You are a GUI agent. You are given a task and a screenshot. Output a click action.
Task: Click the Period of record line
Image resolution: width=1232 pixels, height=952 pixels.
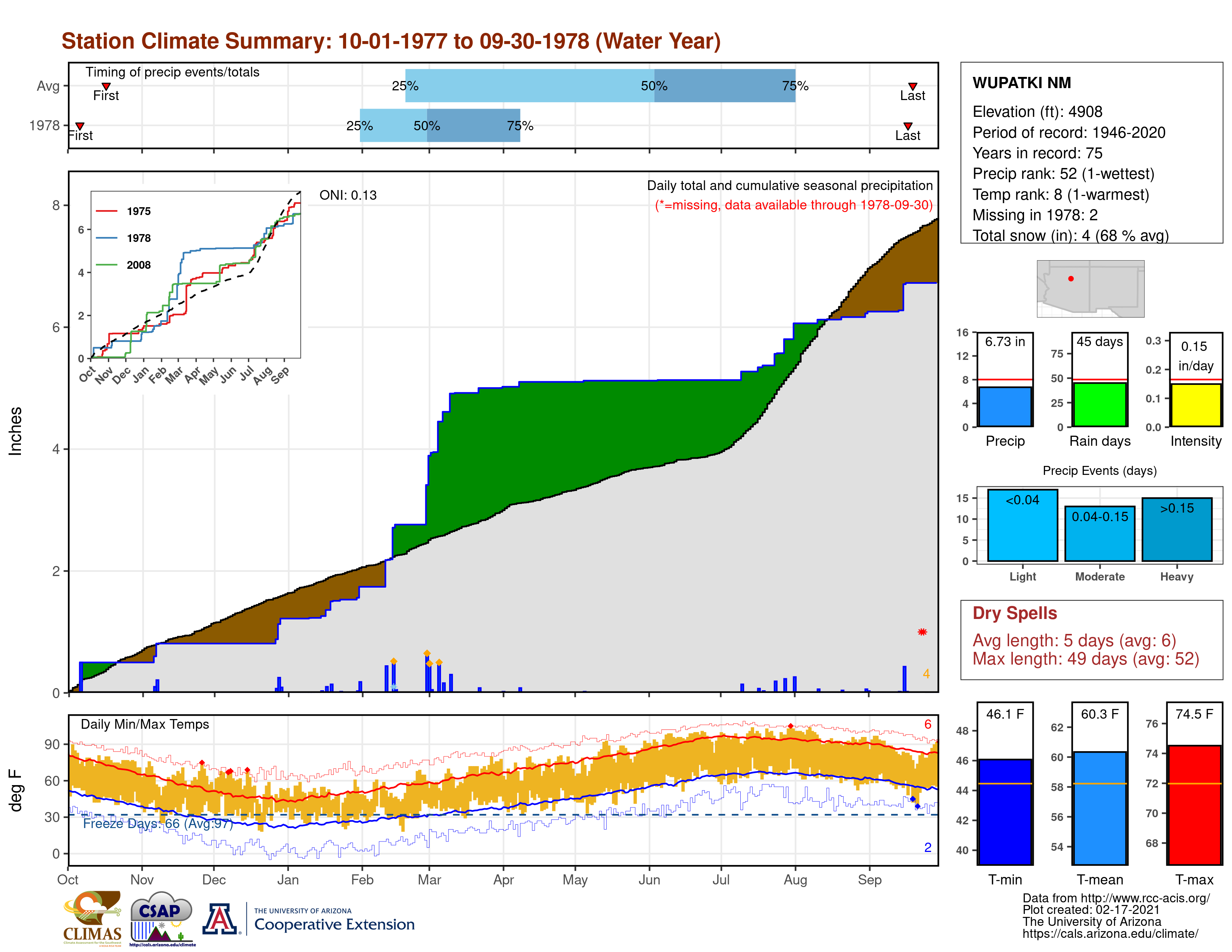point(1069,133)
